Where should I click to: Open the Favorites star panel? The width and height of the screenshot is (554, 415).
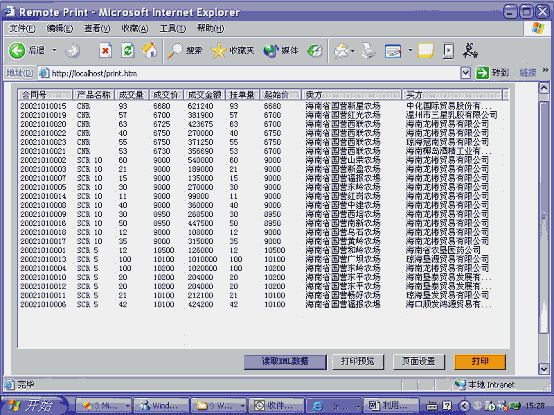coord(218,51)
